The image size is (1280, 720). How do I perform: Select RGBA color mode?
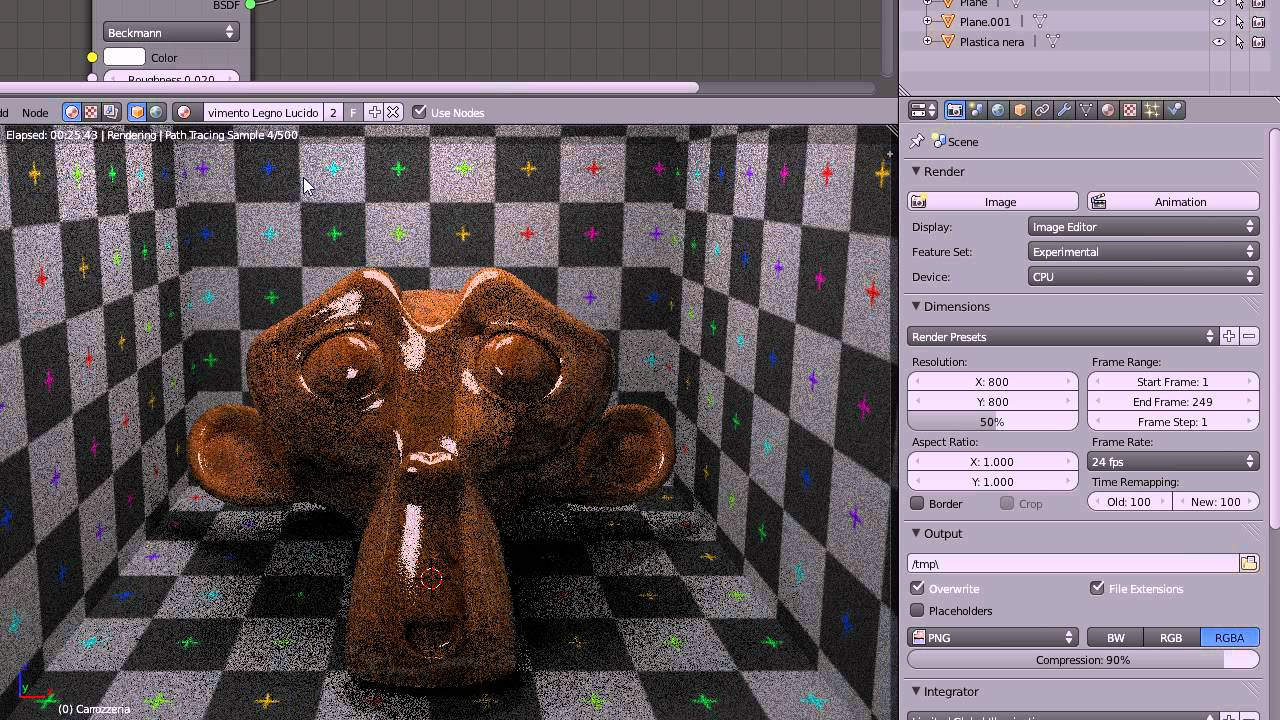tap(1229, 638)
